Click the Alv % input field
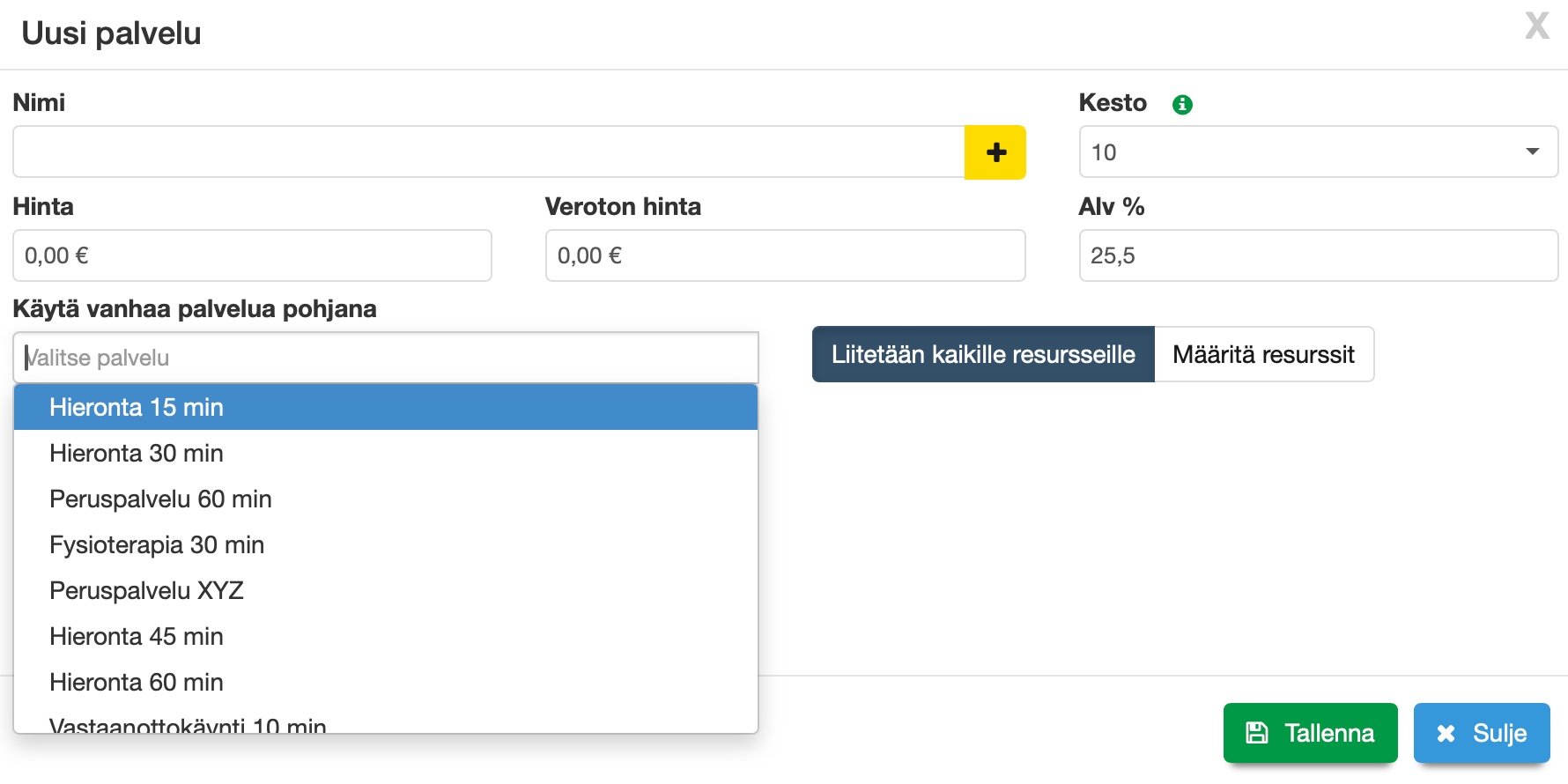Image resolution: width=1568 pixels, height=784 pixels. pyautogui.click(x=1318, y=256)
